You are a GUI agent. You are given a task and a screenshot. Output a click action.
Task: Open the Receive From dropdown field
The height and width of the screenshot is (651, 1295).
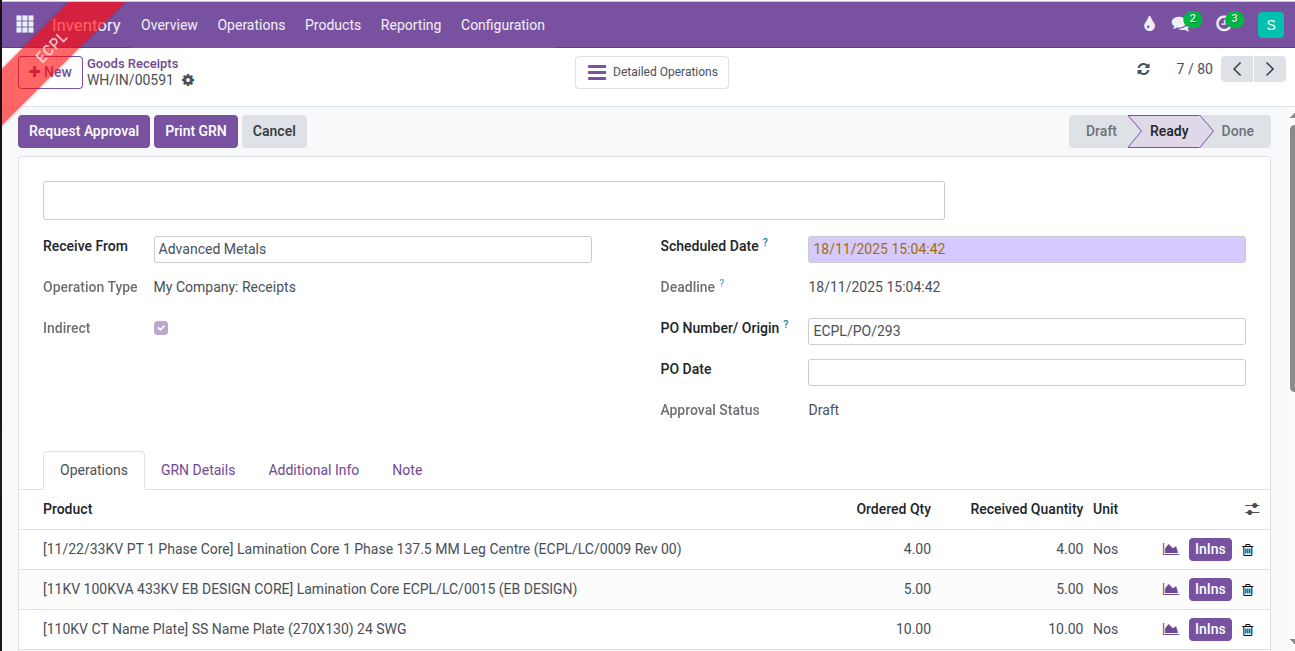click(x=372, y=249)
